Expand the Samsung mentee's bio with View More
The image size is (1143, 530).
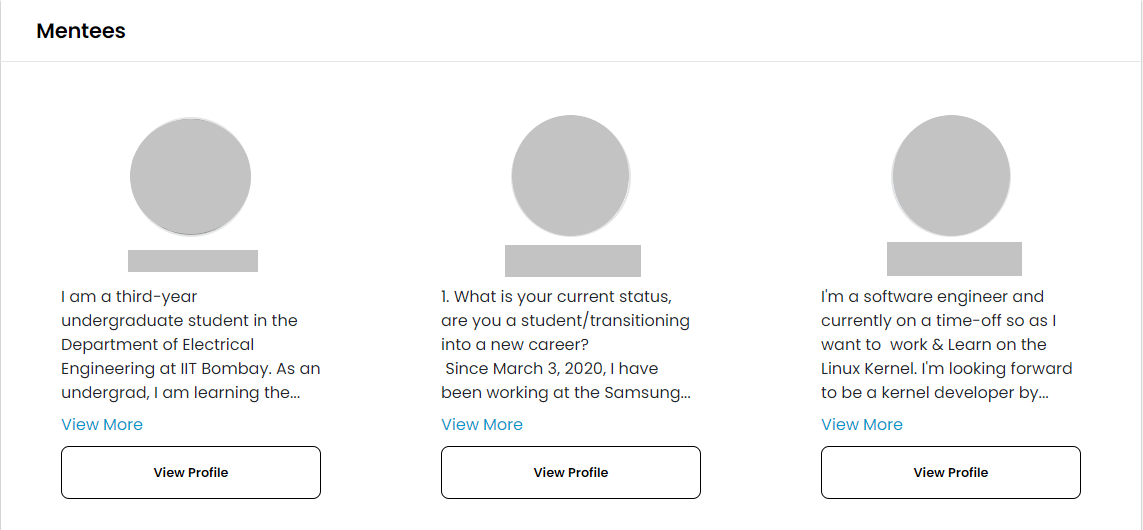tap(482, 424)
